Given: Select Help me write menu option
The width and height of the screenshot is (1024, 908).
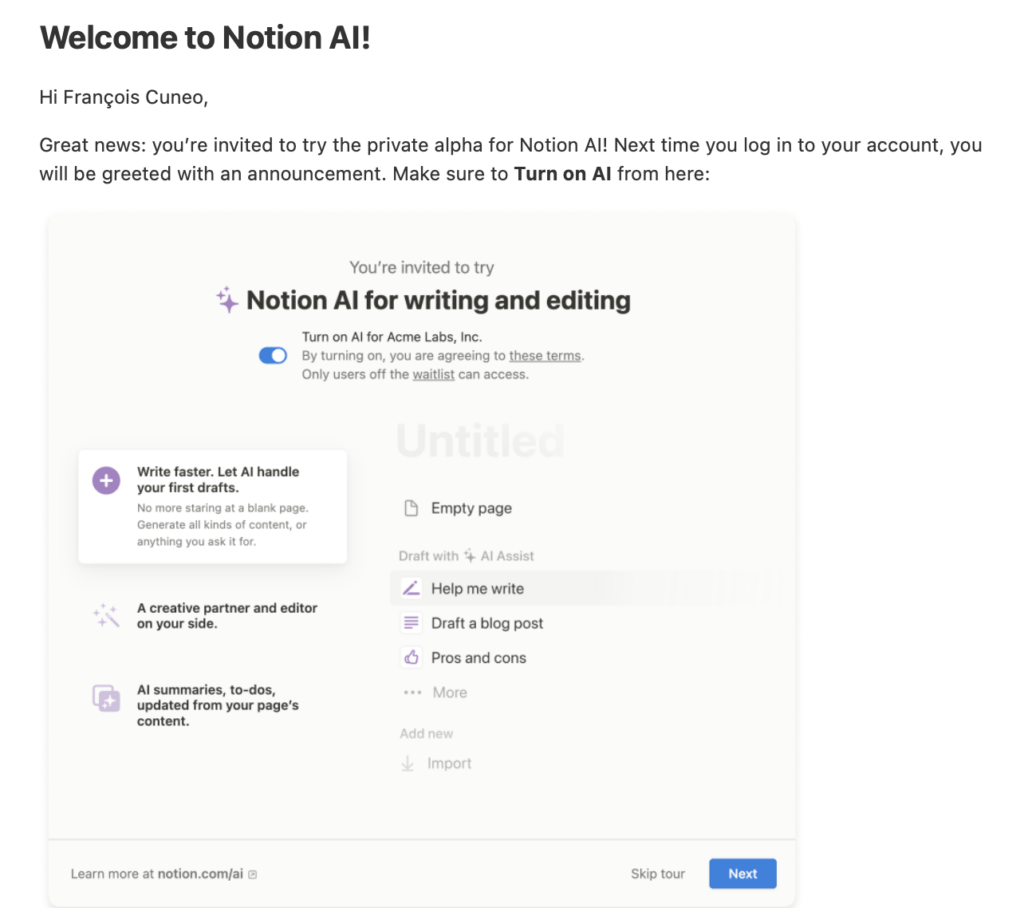Looking at the screenshot, I should pyautogui.click(x=477, y=589).
